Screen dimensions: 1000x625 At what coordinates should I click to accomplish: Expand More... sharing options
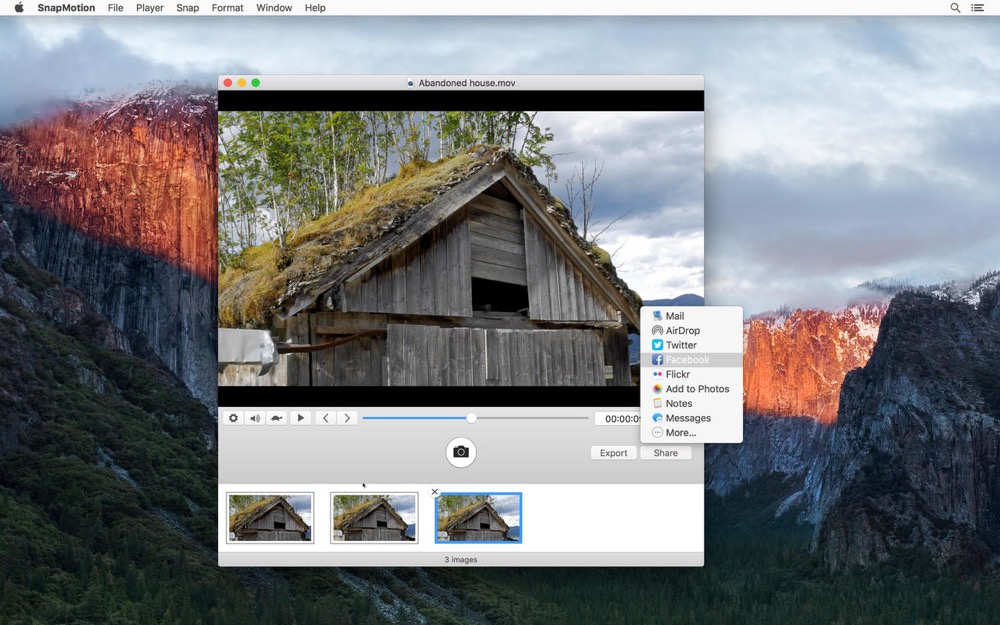click(x=680, y=433)
